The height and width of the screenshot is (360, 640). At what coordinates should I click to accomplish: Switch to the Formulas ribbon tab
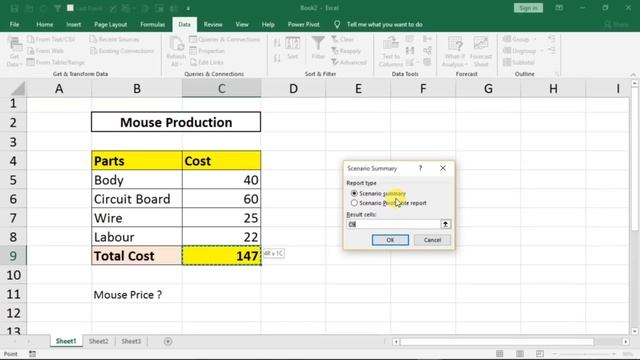pyautogui.click(x=152, y=24)
